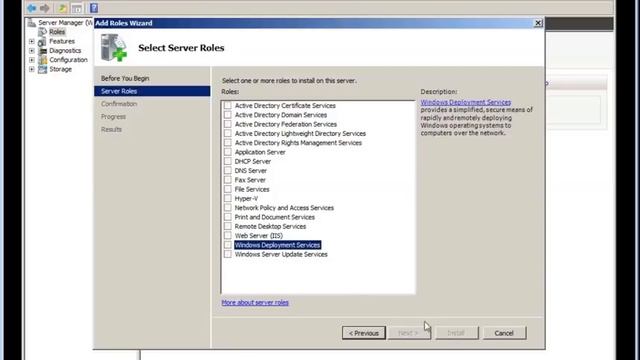Viewport: 640px width, 360px height.
Task: Select the Server Roles wizard step
Action: pos(152,91)
